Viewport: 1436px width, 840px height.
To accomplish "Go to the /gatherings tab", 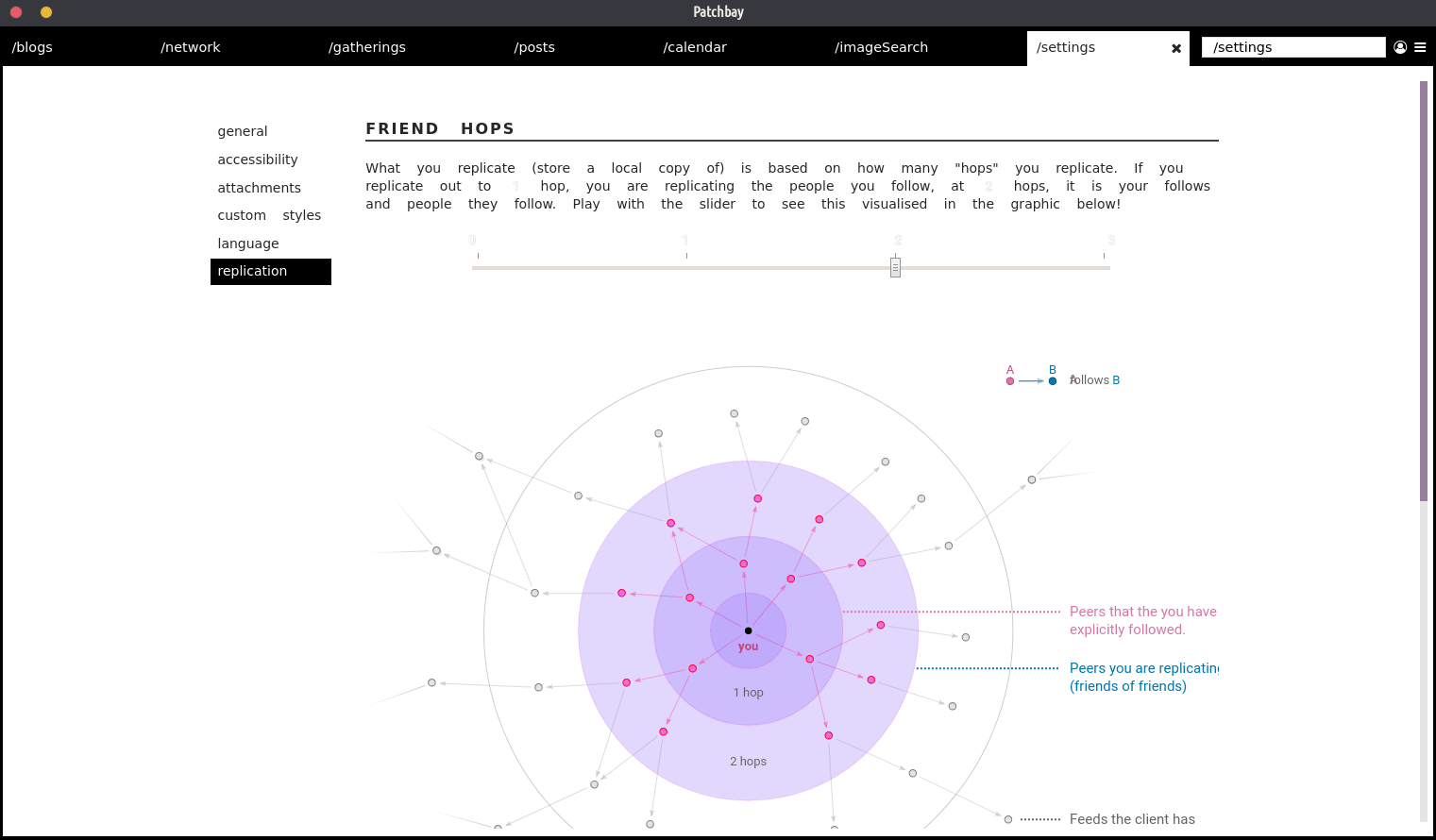I will pos(367,47).
